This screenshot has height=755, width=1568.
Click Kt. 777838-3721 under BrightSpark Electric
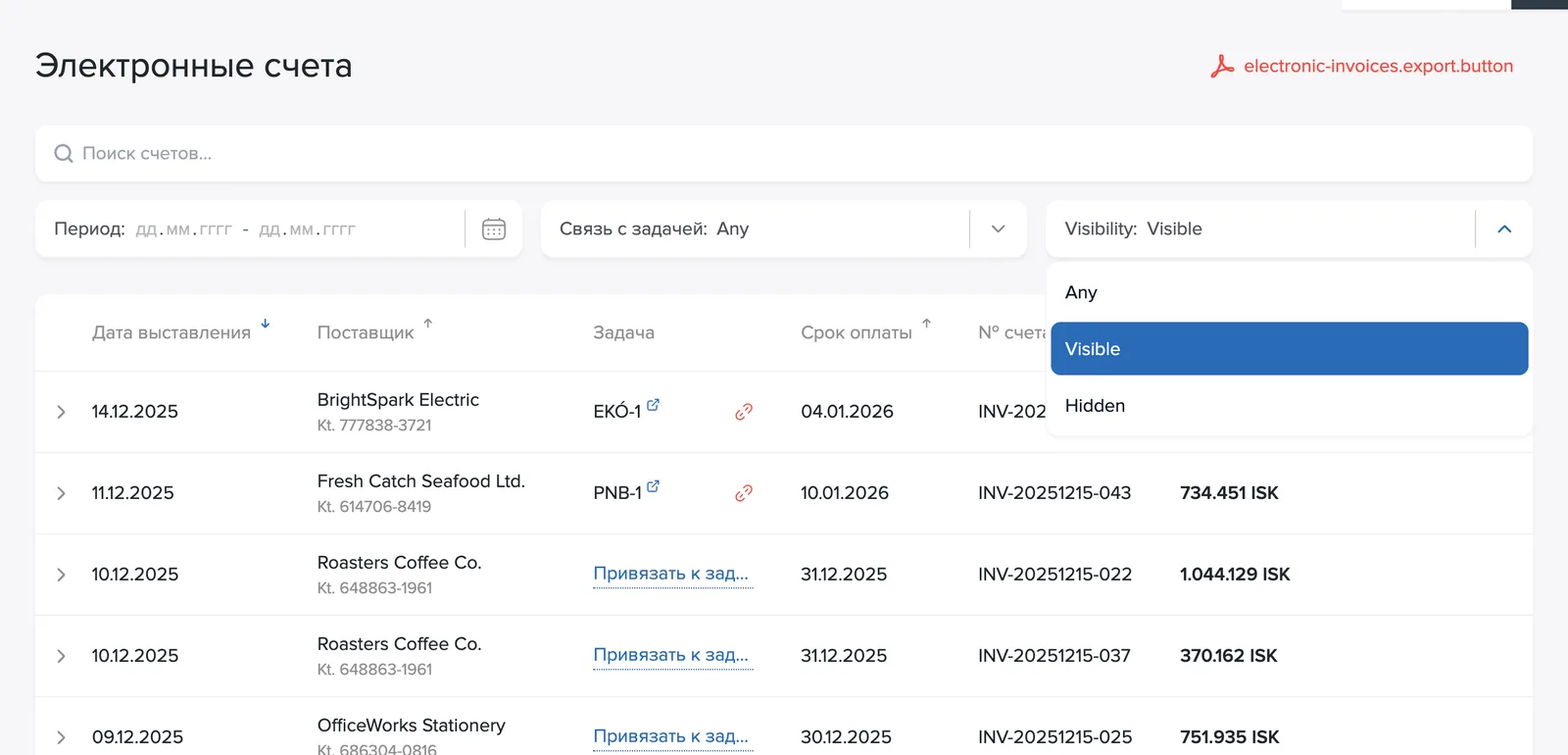[374, 426]
